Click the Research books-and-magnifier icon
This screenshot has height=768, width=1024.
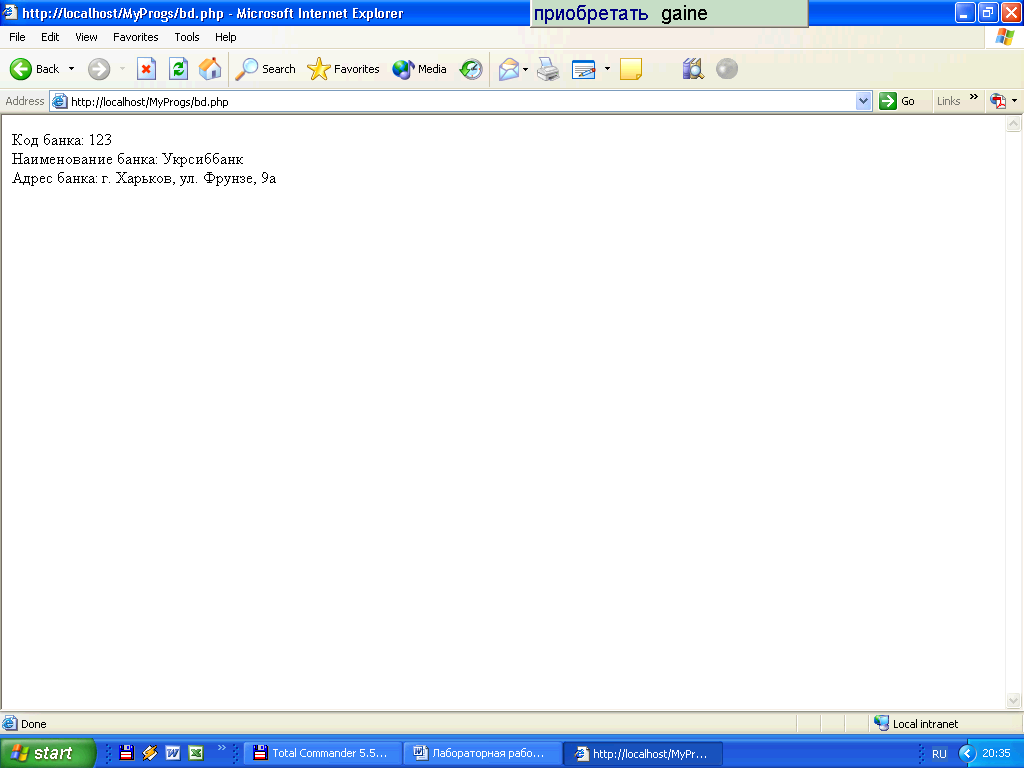point(694,69)
